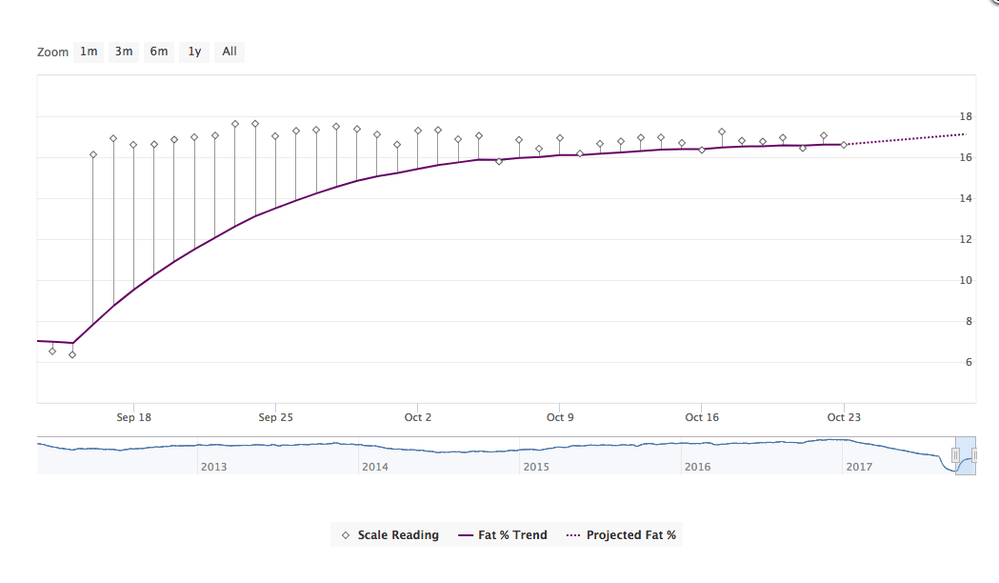
Task: Click the navigator timeline near 2016
Action: 697,467
